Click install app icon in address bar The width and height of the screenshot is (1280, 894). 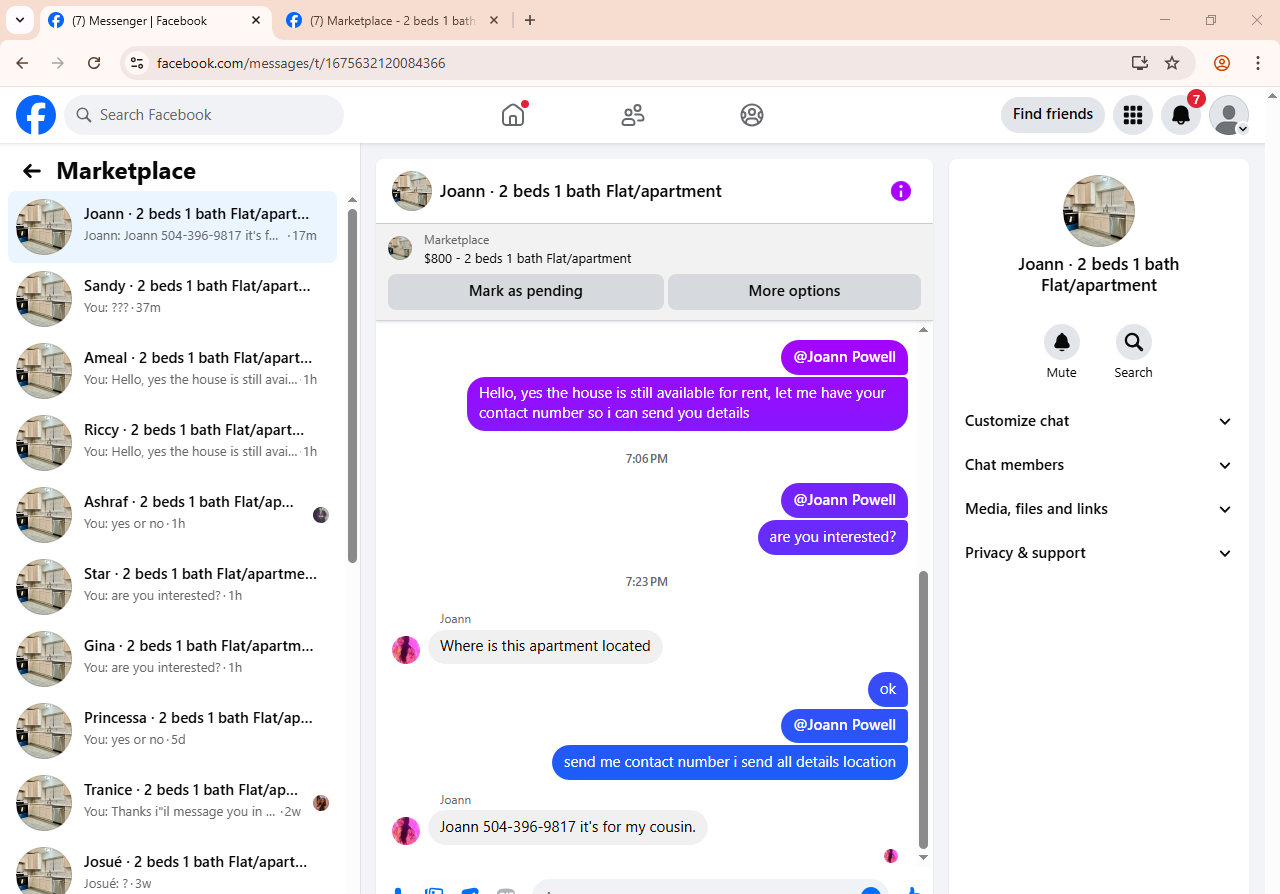pos(1140,63)
